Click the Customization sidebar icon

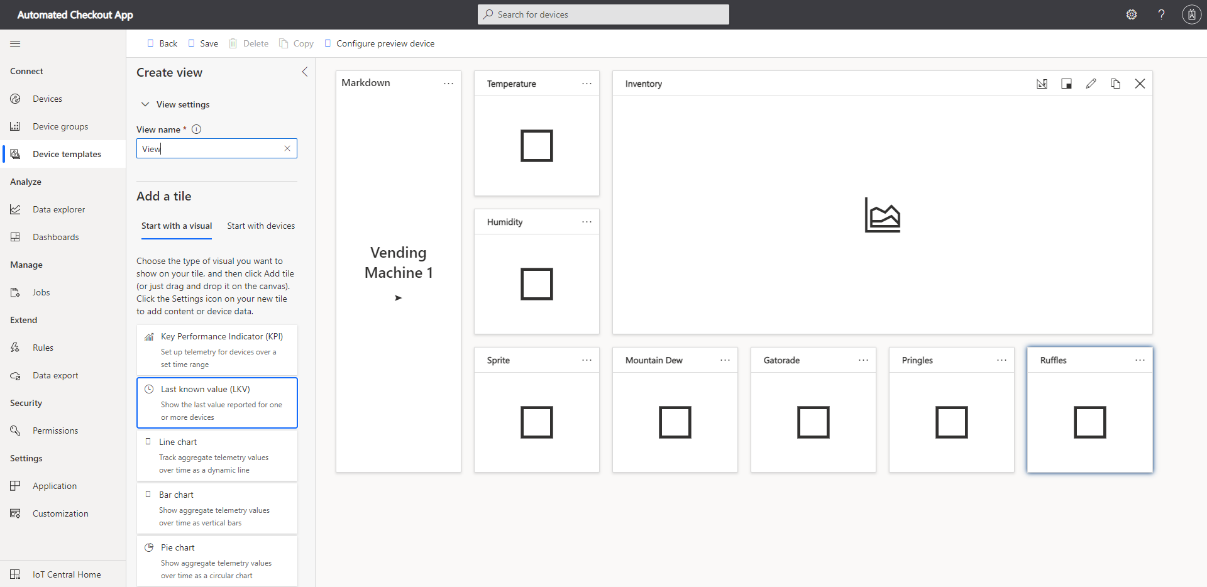pos(15,514)
